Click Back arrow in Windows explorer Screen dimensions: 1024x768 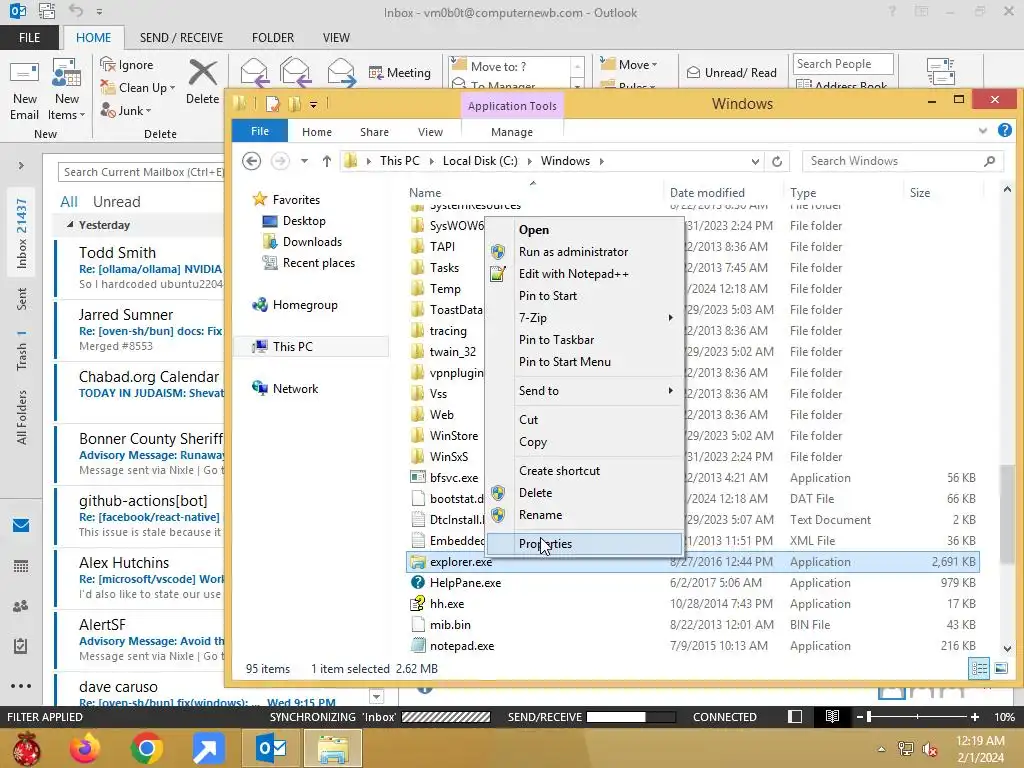(x=251, y=161)
